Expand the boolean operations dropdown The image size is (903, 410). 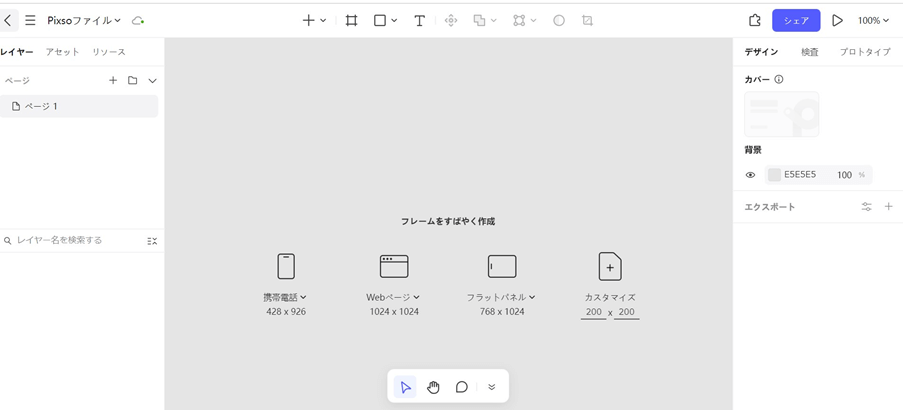[x=494, y=21]
